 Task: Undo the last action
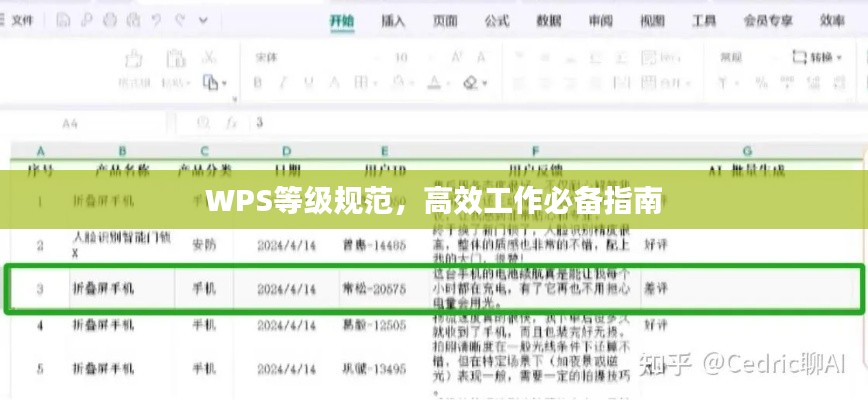157,21
